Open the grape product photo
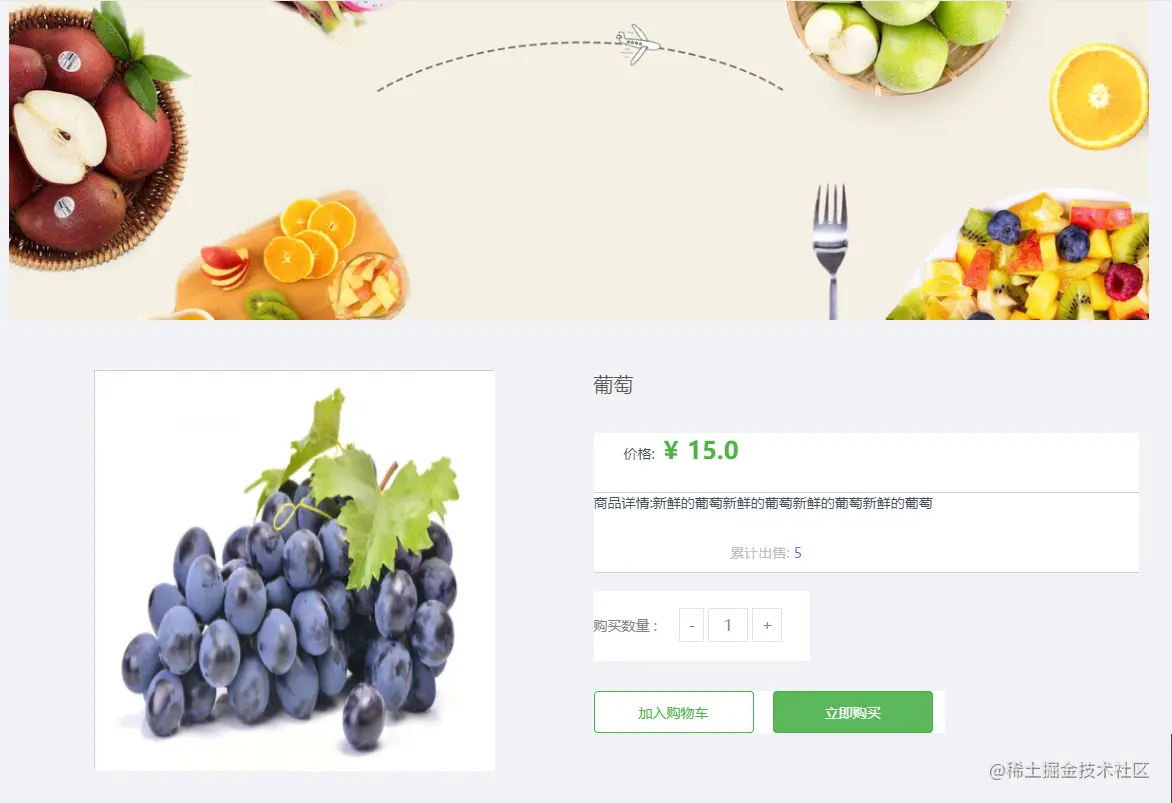Screen dimensions: 1172x803 click(x=294, y=570)
